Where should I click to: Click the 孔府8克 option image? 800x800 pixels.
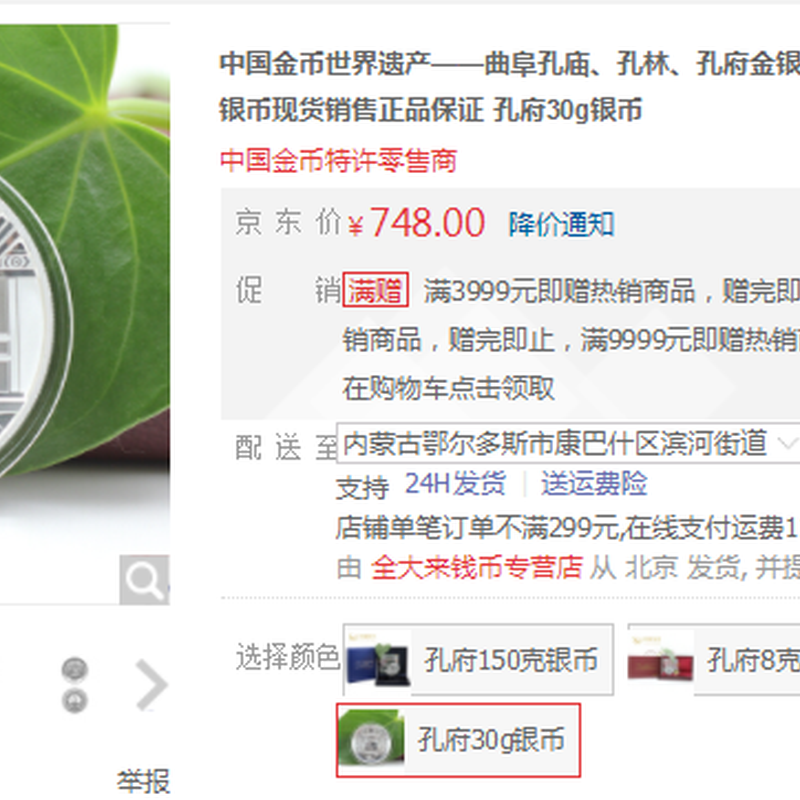[x=661, y=659]
